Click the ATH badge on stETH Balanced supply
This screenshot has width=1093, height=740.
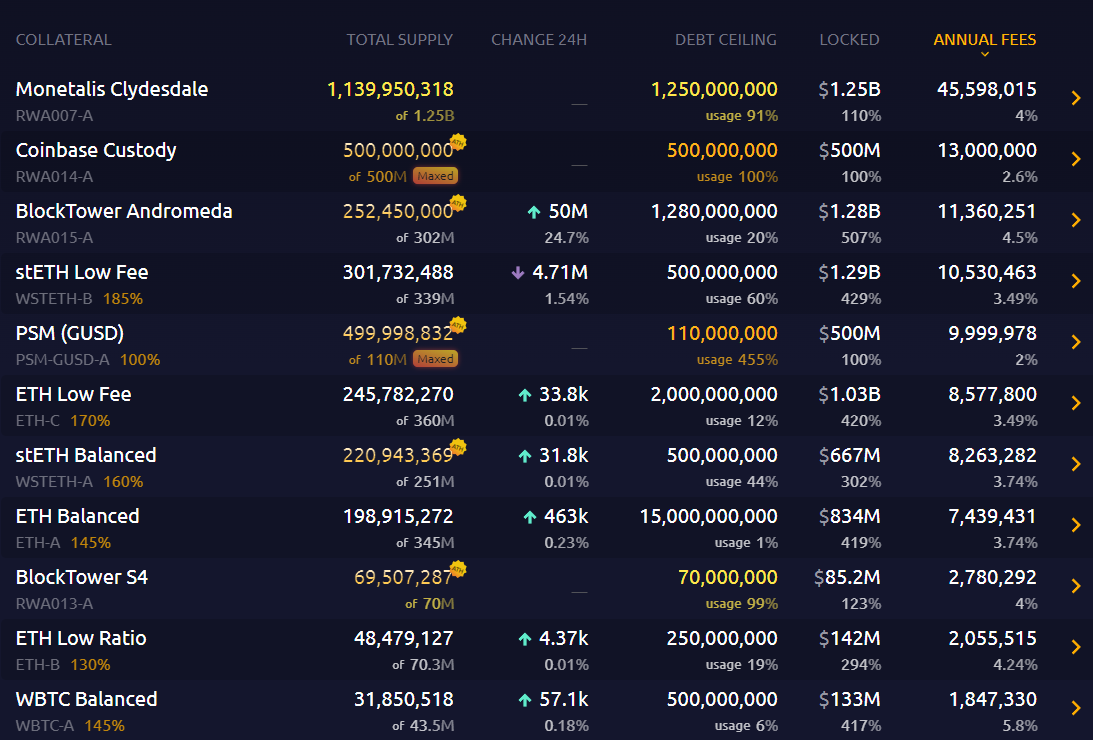coord(458,447)
